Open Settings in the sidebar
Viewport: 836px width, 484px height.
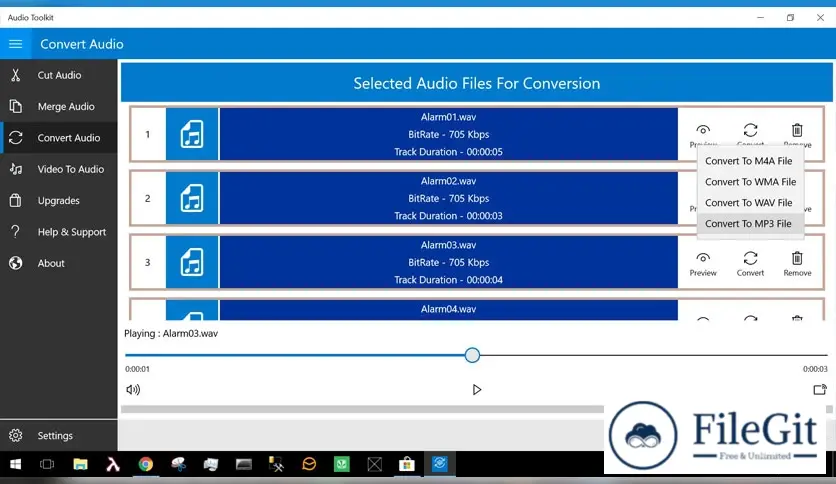(x=59, y=435)
